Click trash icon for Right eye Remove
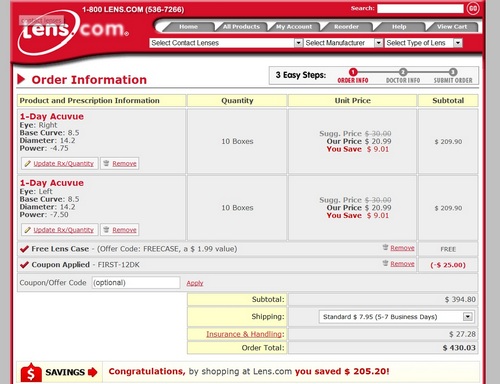Screen dimensions: 500x384 pyautogui.click(x=106, y=163)
